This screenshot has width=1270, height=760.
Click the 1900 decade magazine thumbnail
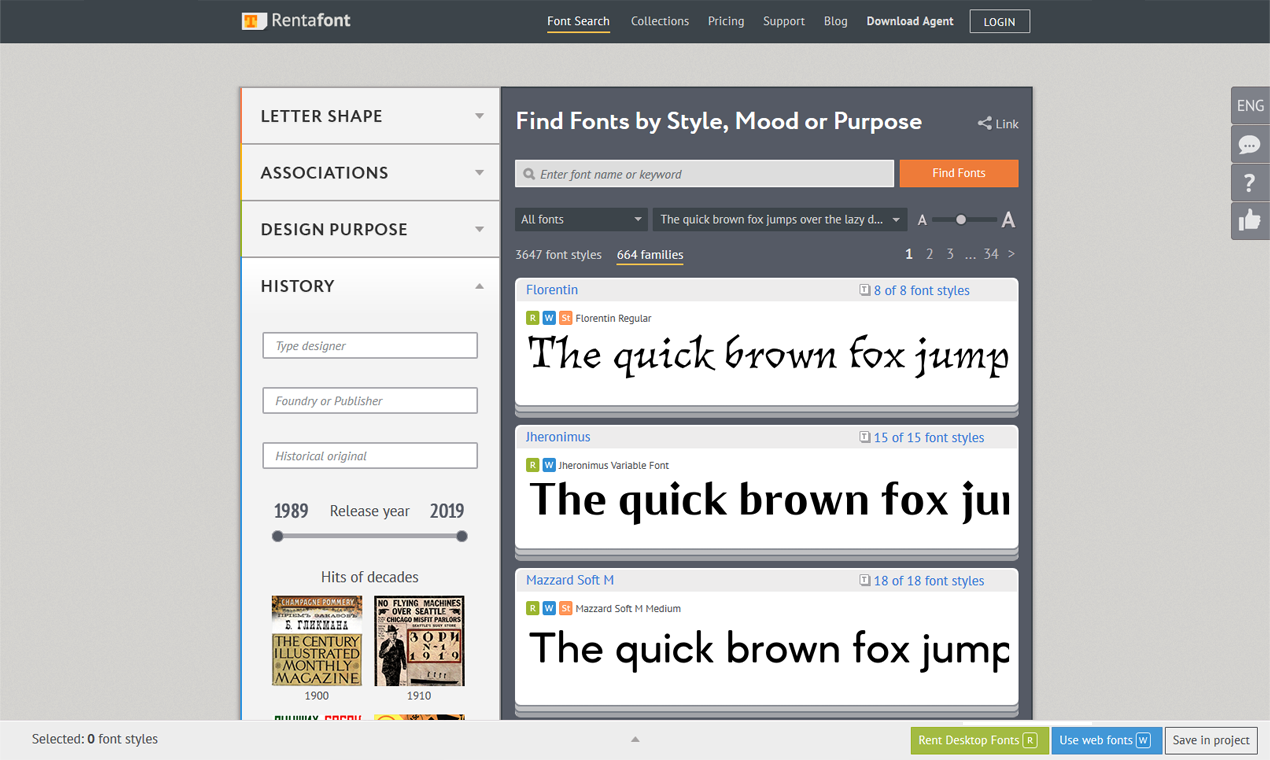[316, 640]
